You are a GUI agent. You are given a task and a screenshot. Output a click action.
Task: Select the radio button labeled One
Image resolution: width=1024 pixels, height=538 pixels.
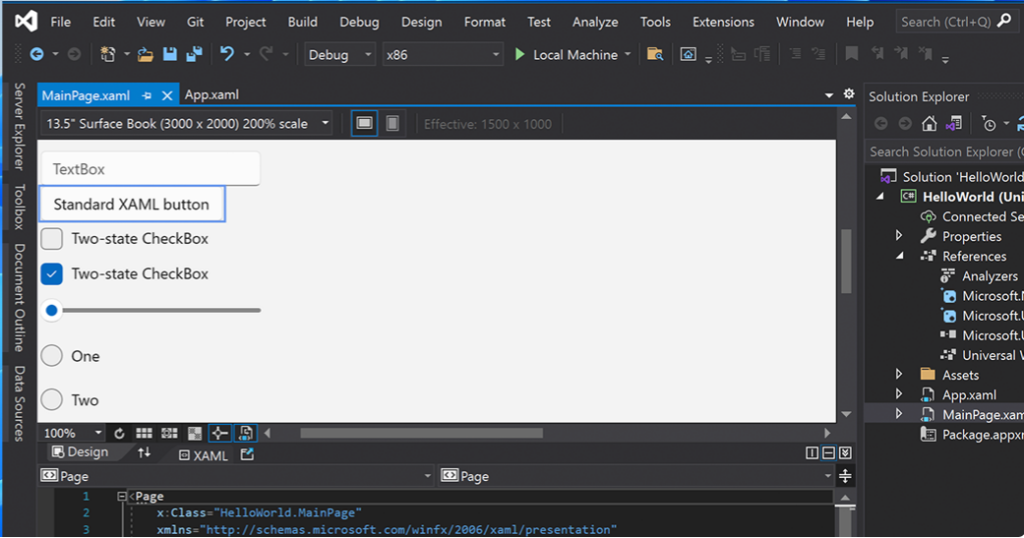pos(52,356)
